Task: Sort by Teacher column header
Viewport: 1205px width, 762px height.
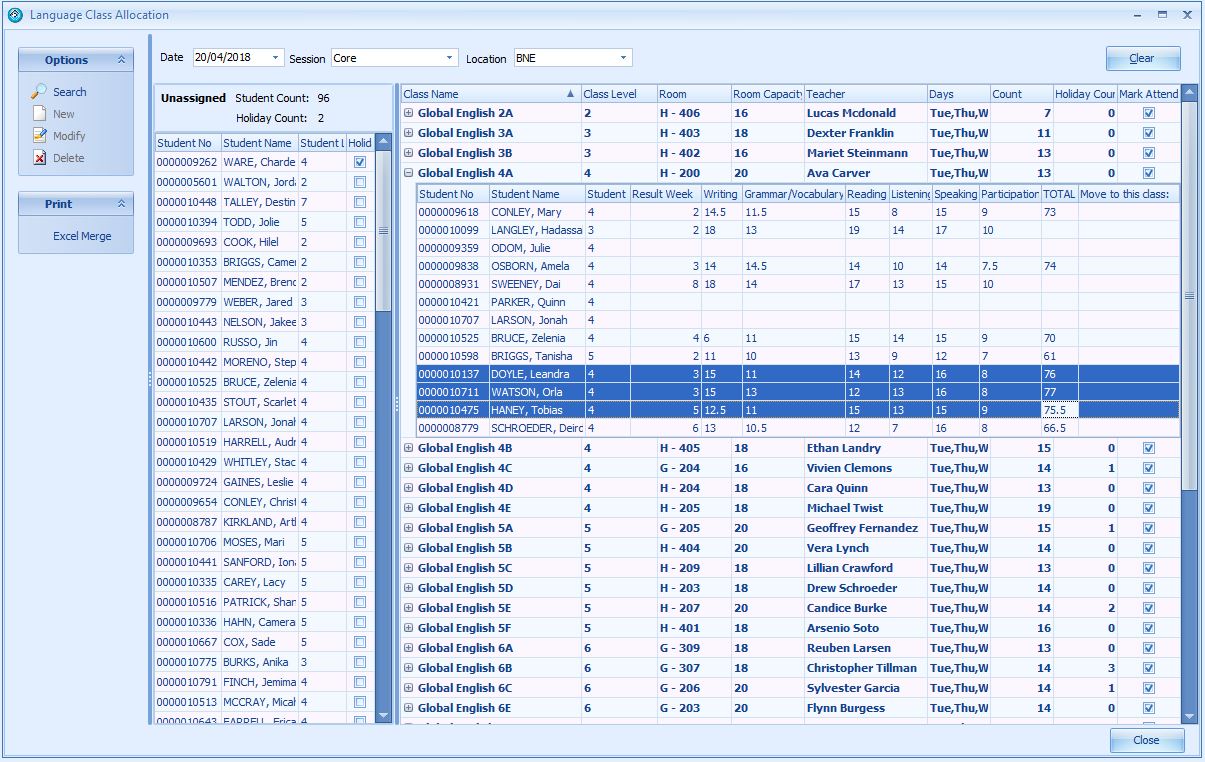Action: click(865, 94)
